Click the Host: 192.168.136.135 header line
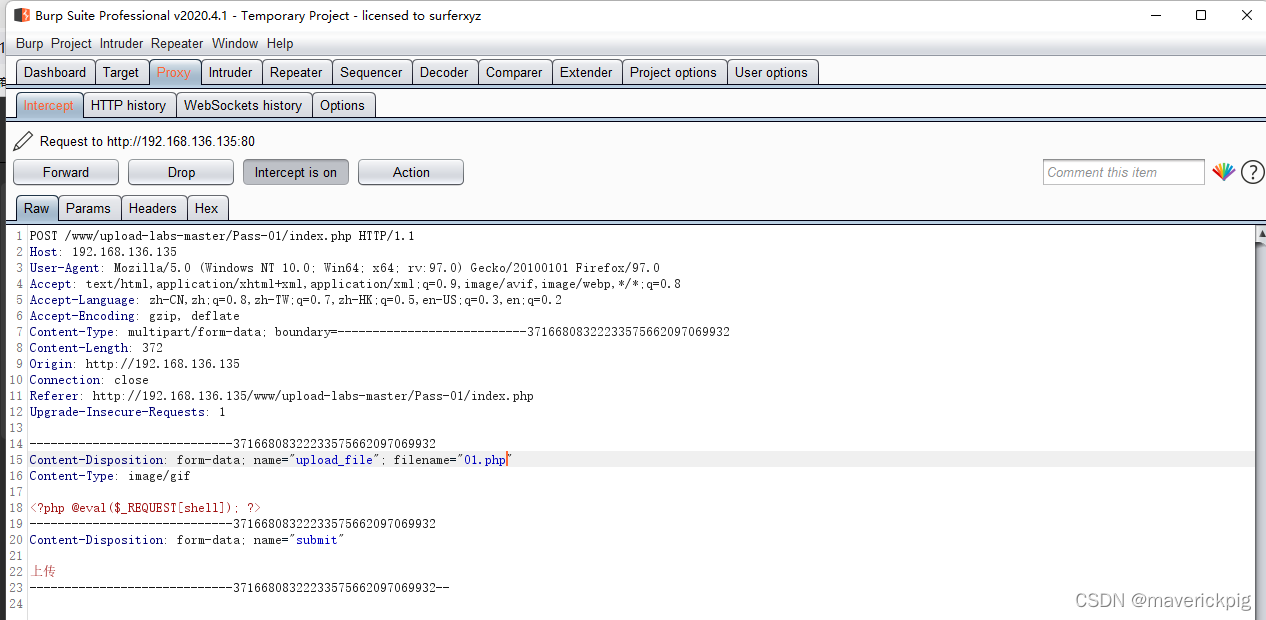This screenshot has width=1266, height=620. 103,252
